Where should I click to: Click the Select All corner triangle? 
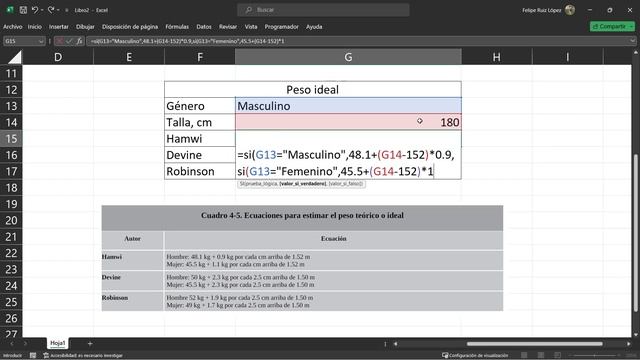click(x=14, y=57)
